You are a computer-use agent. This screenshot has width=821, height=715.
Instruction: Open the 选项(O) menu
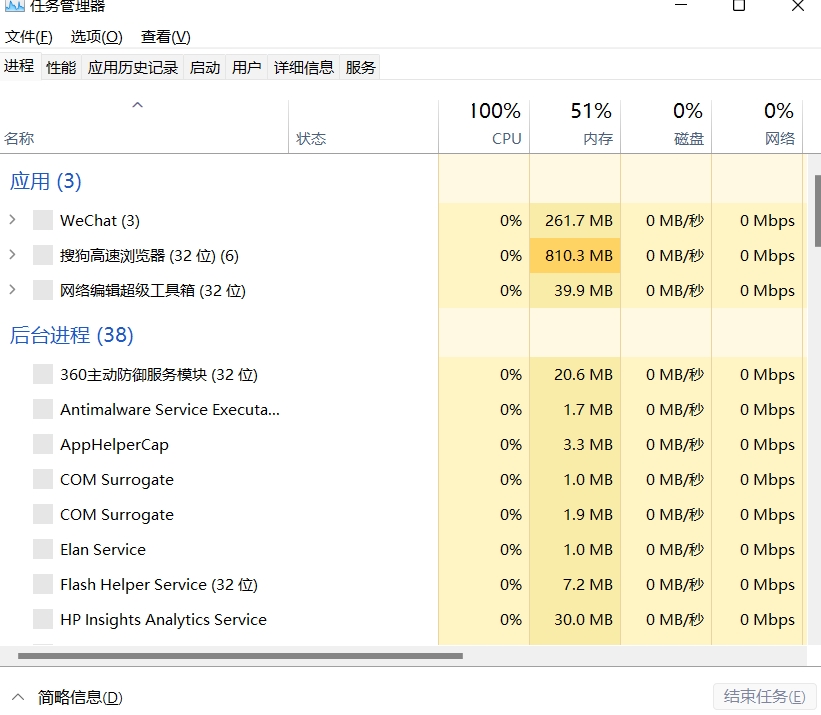(x=96, y=37)
